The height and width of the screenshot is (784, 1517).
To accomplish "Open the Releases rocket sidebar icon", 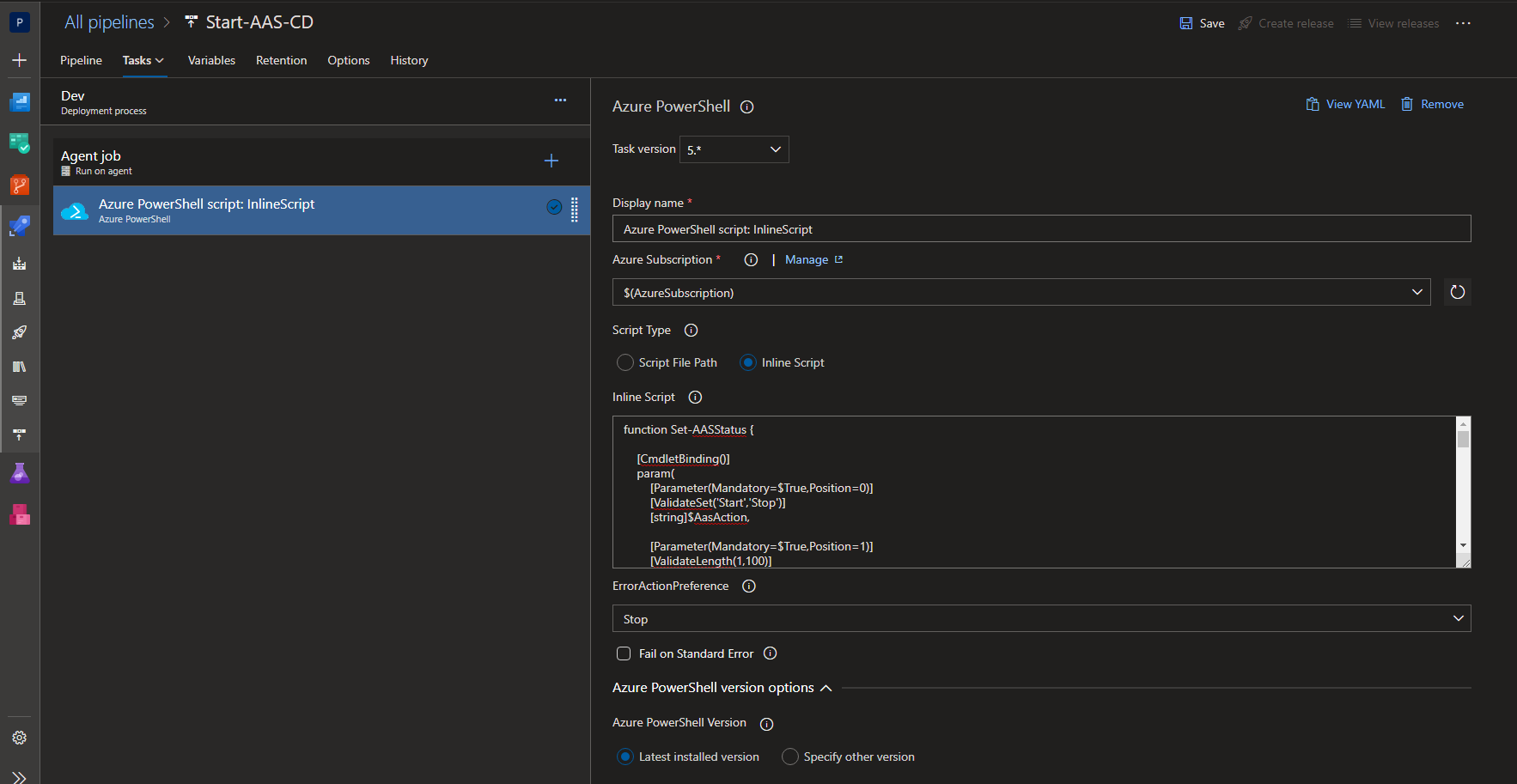I will [19, 332].
